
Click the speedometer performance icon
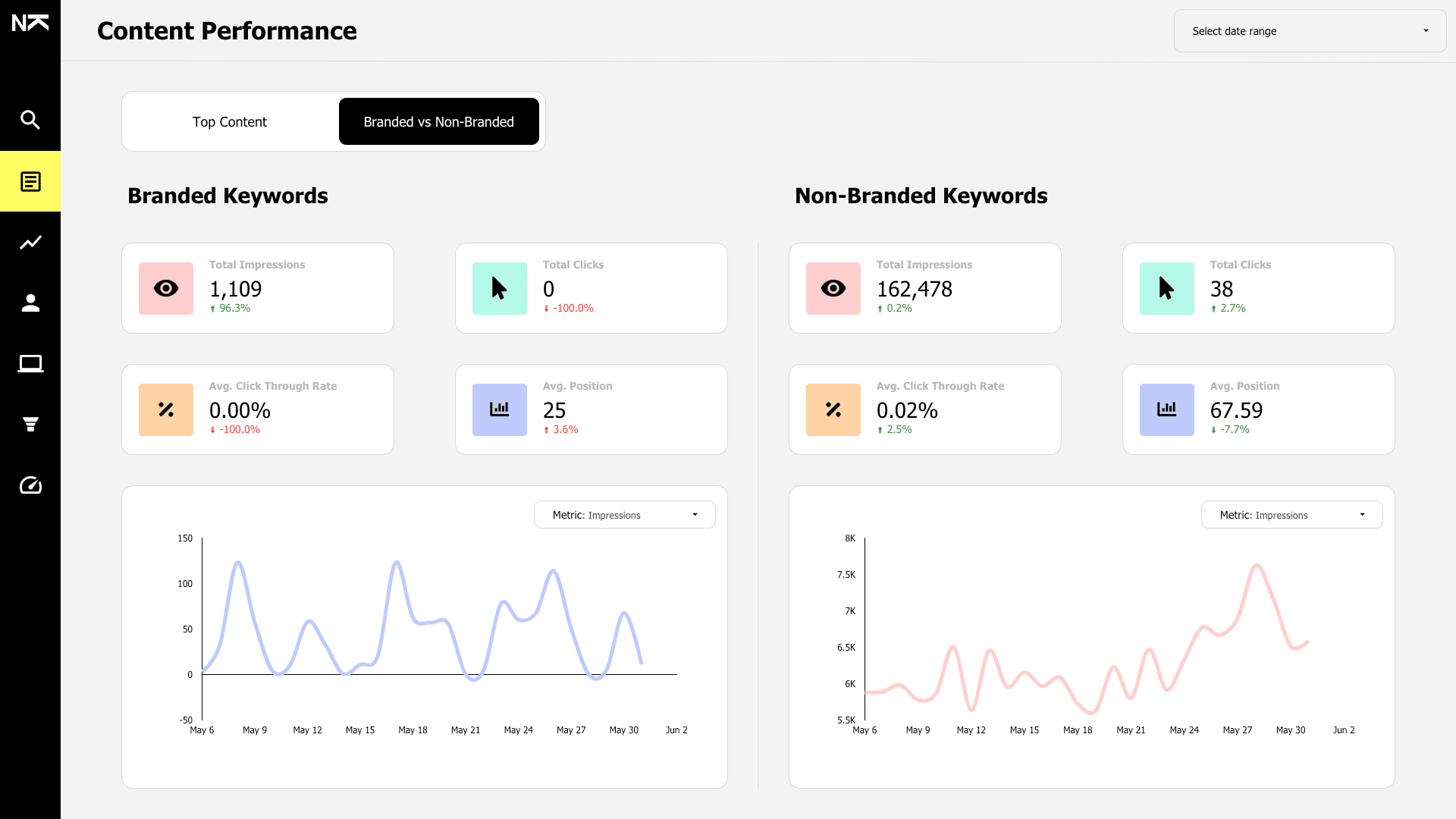tap(30, 485)
